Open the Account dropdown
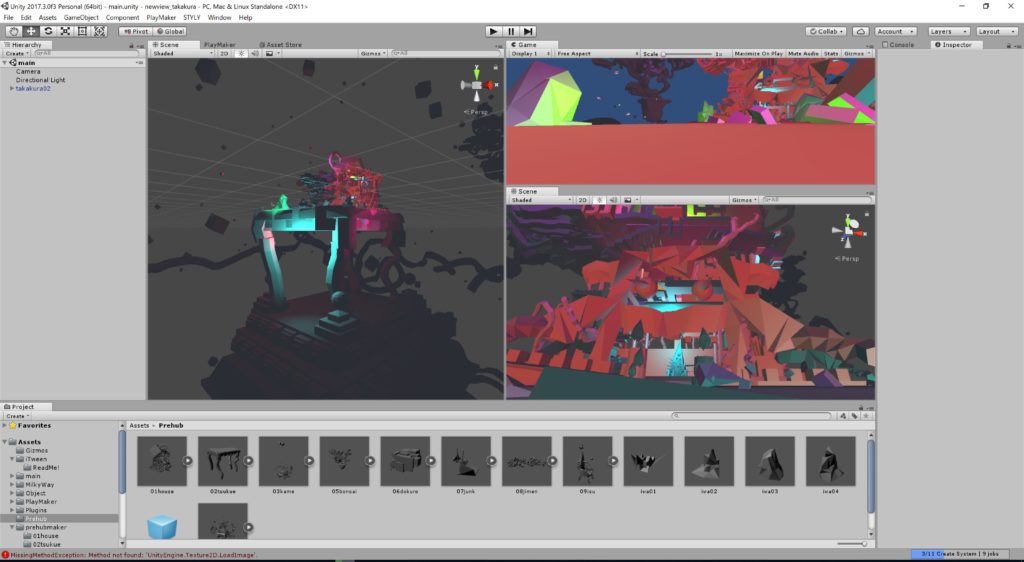The height and width of the screenshot is (562, 1024). 895,31
